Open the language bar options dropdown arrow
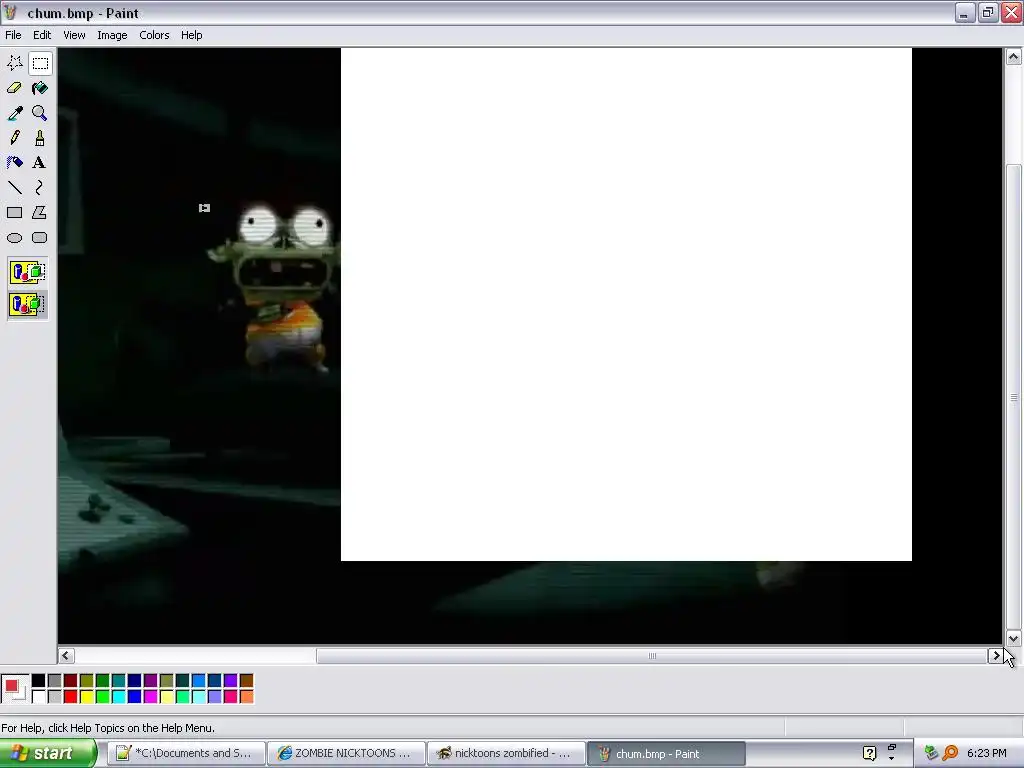1024x768 pixels. pyautogui.click(x=891, y=759)
